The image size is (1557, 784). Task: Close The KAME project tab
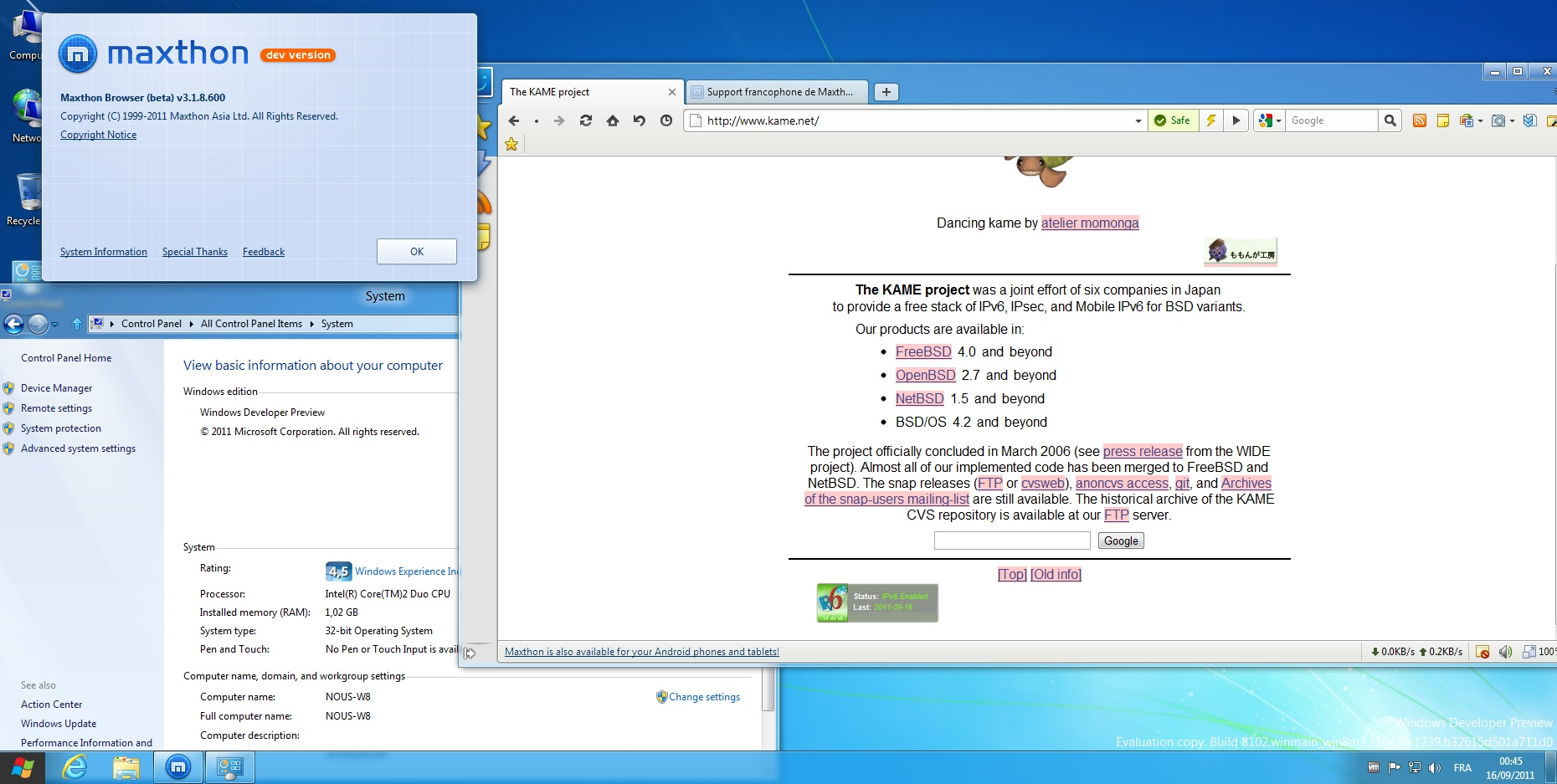[x=671, y=92]
